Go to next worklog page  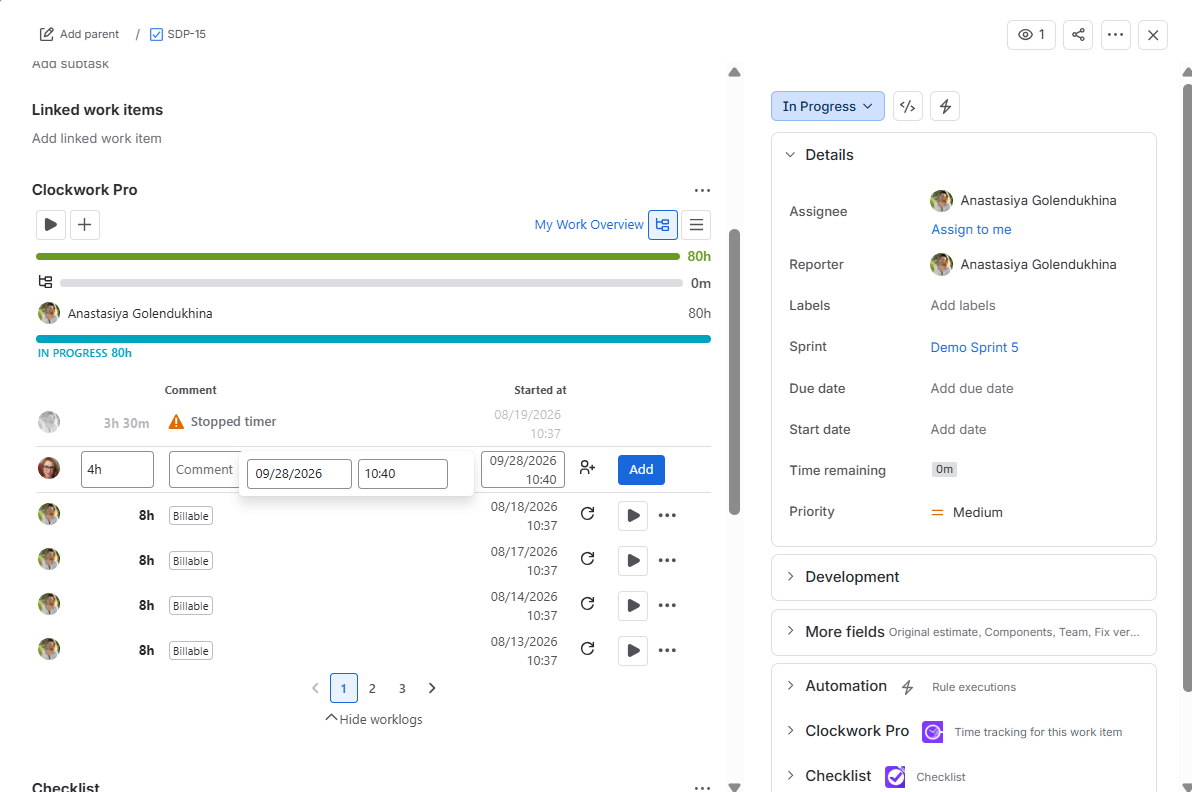point(432,689)
